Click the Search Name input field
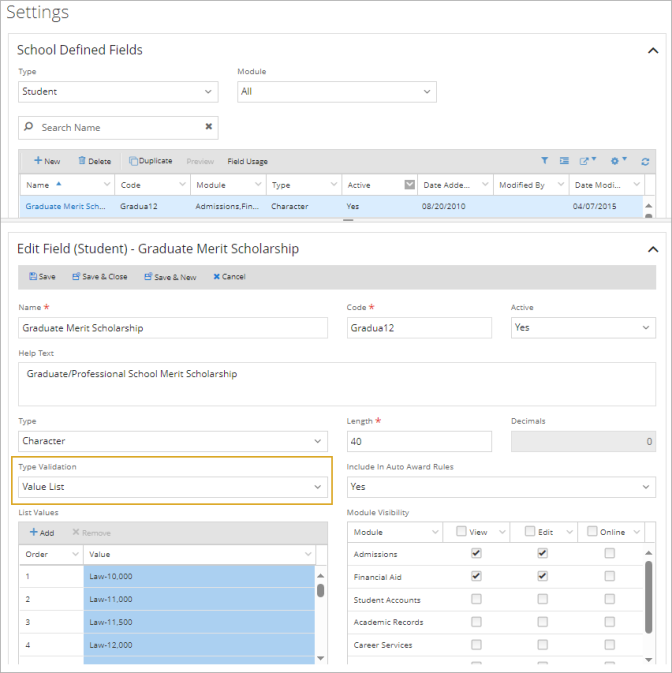672x673 pixels. (x=120, y=128)
